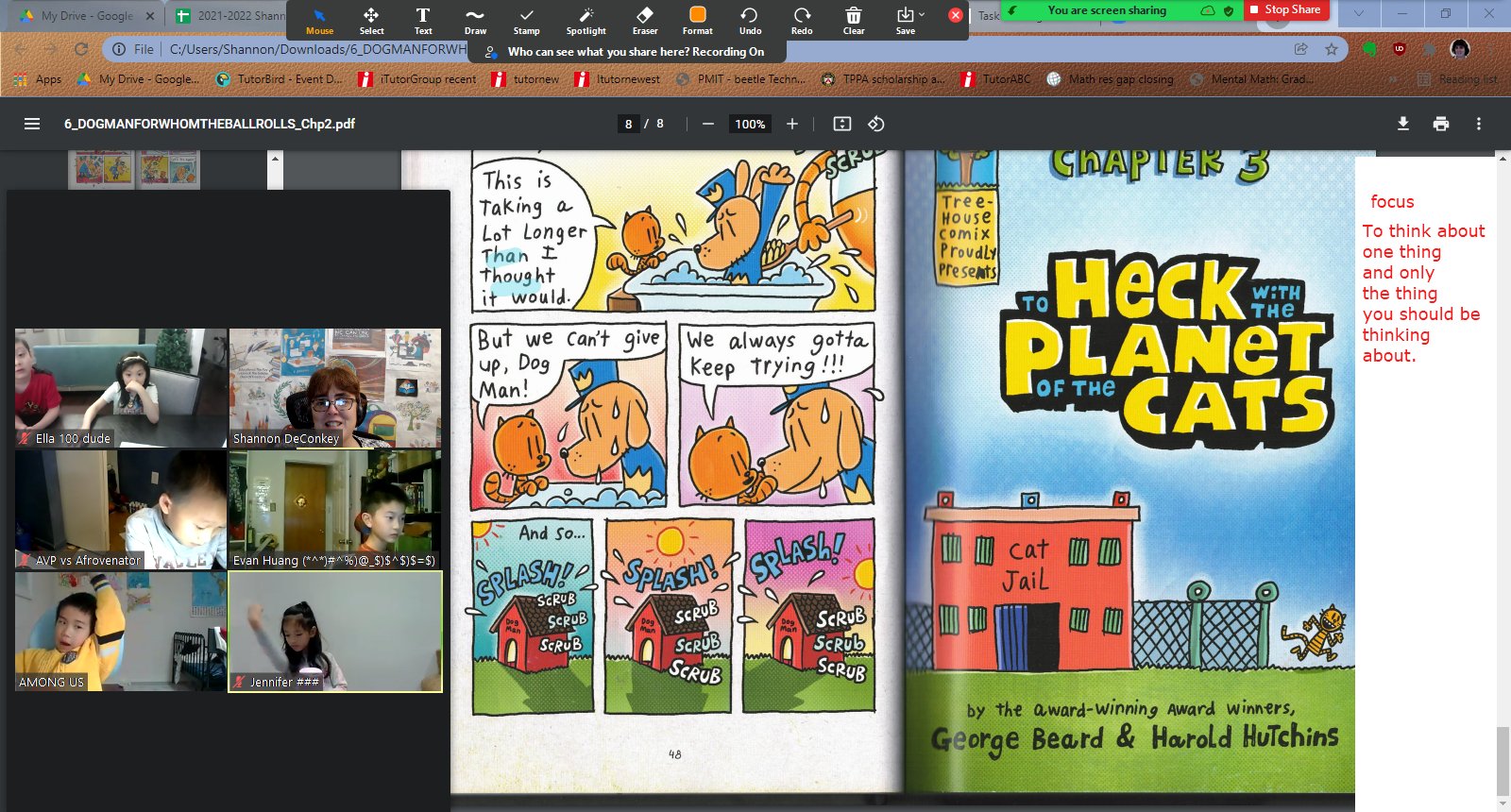Reload the browser page

81,49
